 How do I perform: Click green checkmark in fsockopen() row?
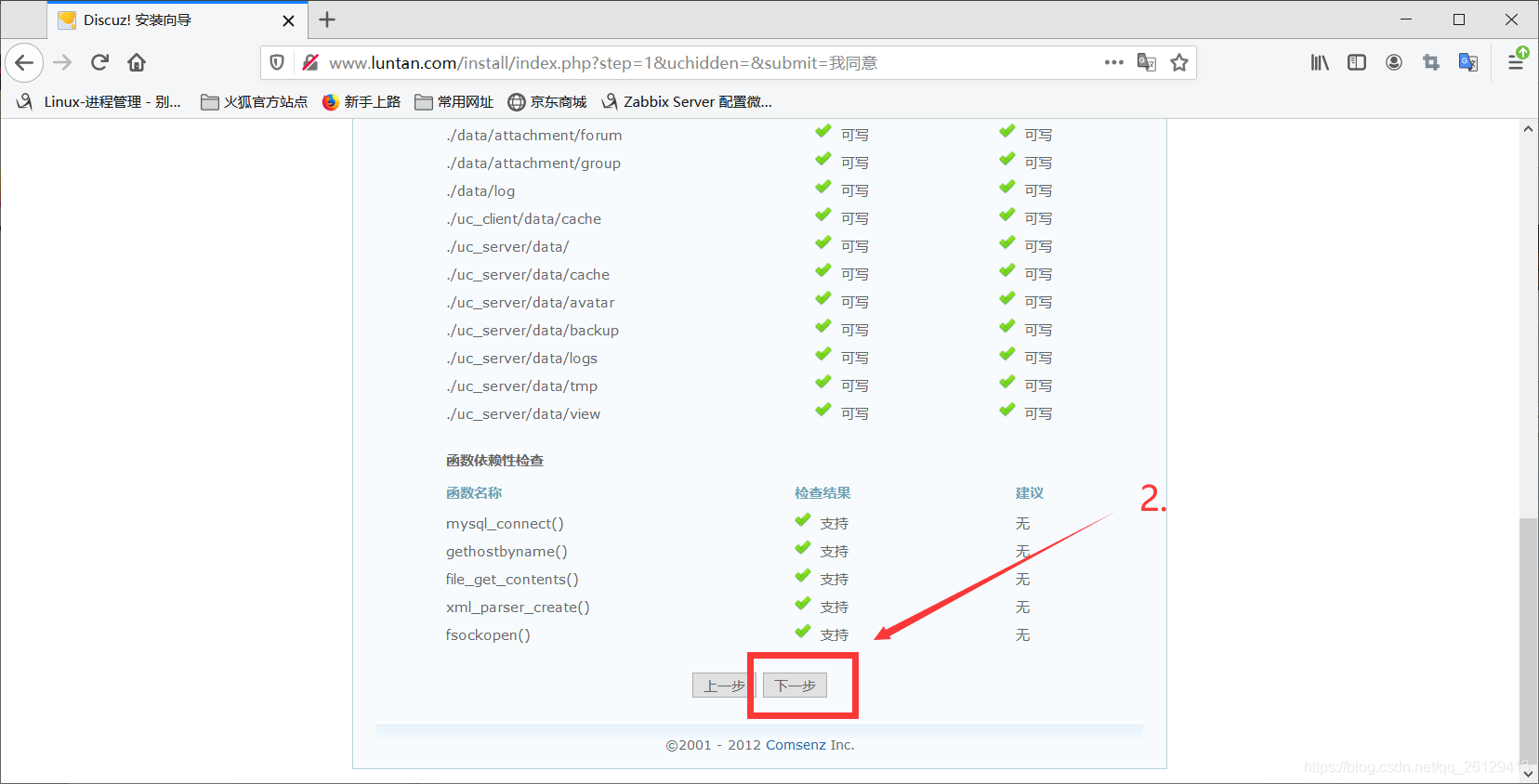pyautogui.click(x=803, y=632)
